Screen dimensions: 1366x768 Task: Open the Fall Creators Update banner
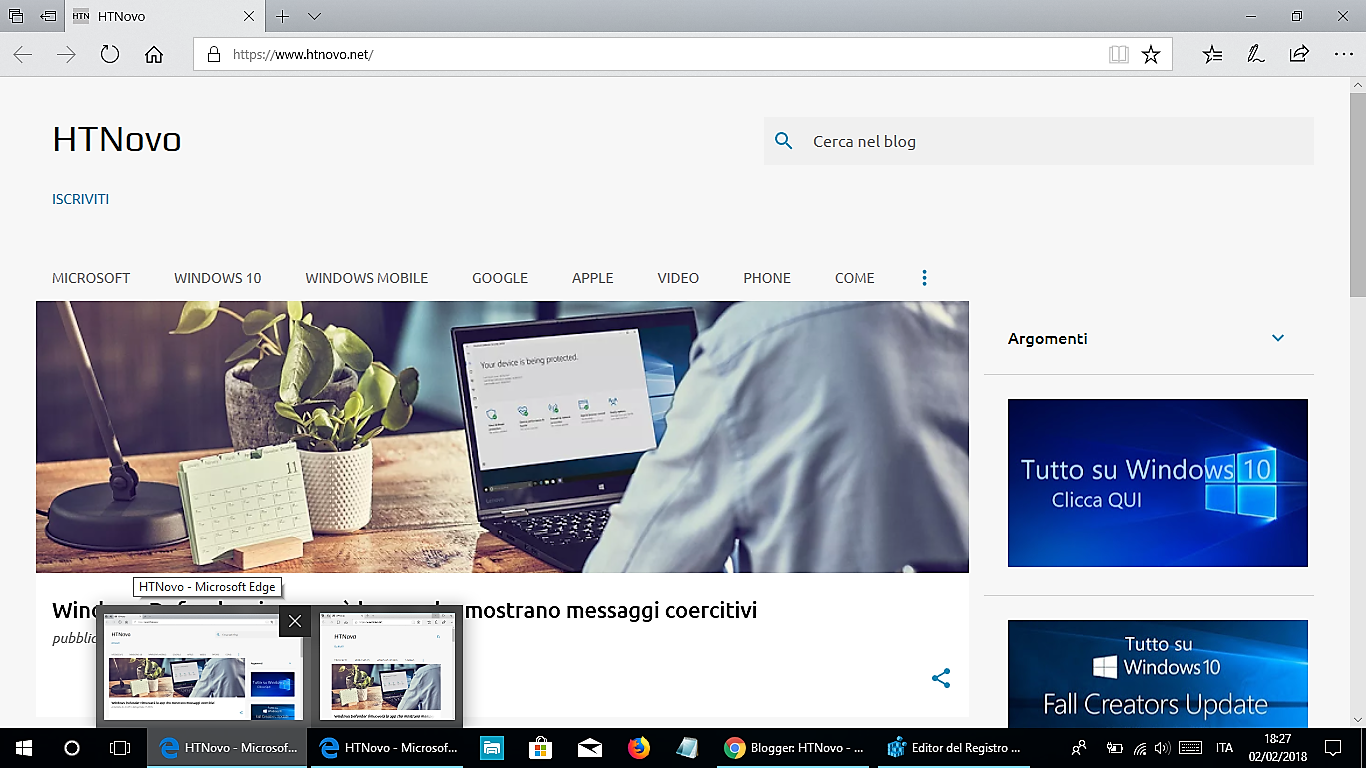pyautogui.click(x=1158, y=673)
